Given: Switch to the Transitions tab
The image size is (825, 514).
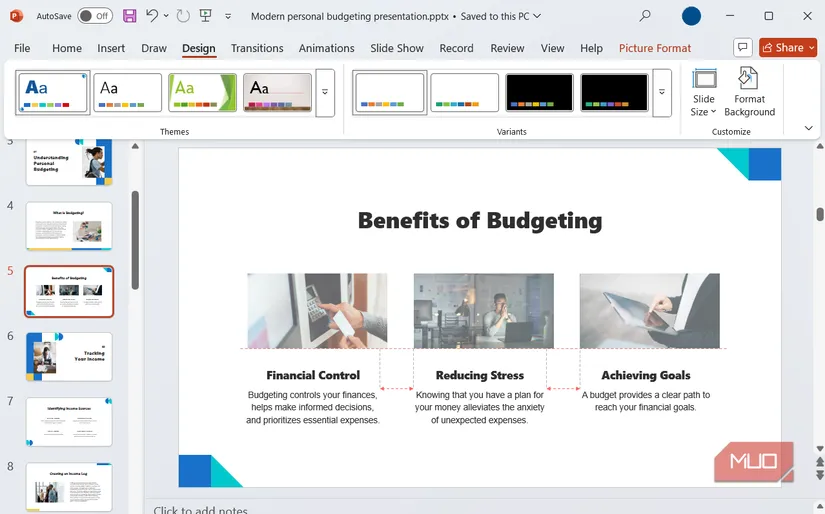Looking at the screenshot, I should tap(257, 48).
